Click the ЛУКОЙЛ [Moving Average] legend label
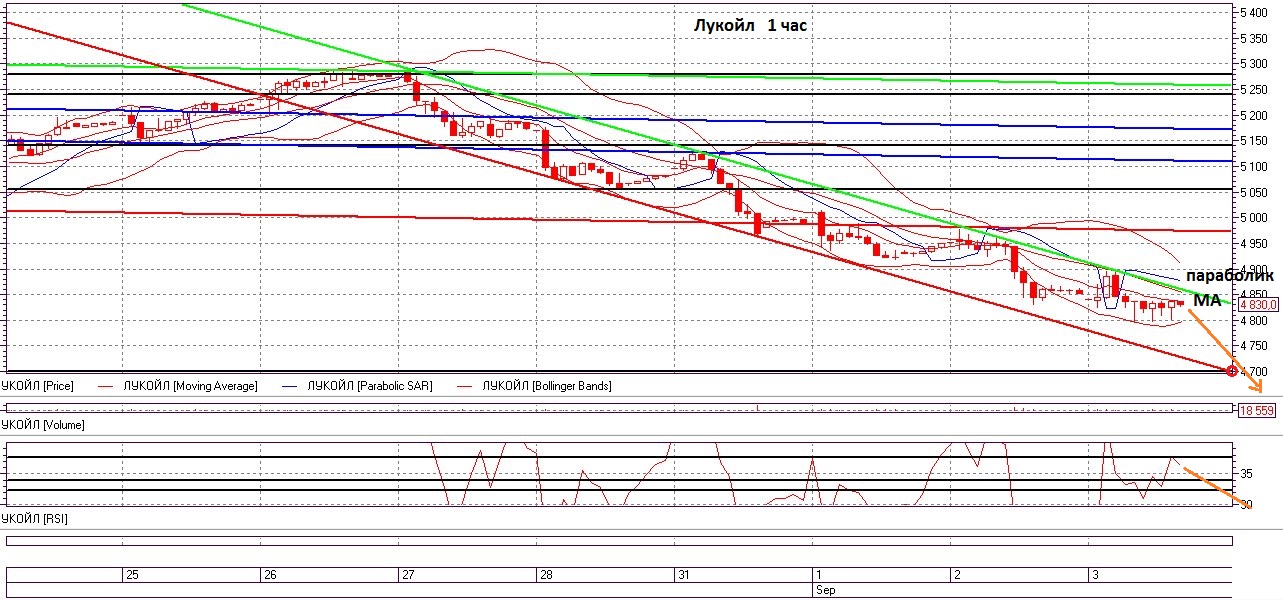 tap(190, 385)
